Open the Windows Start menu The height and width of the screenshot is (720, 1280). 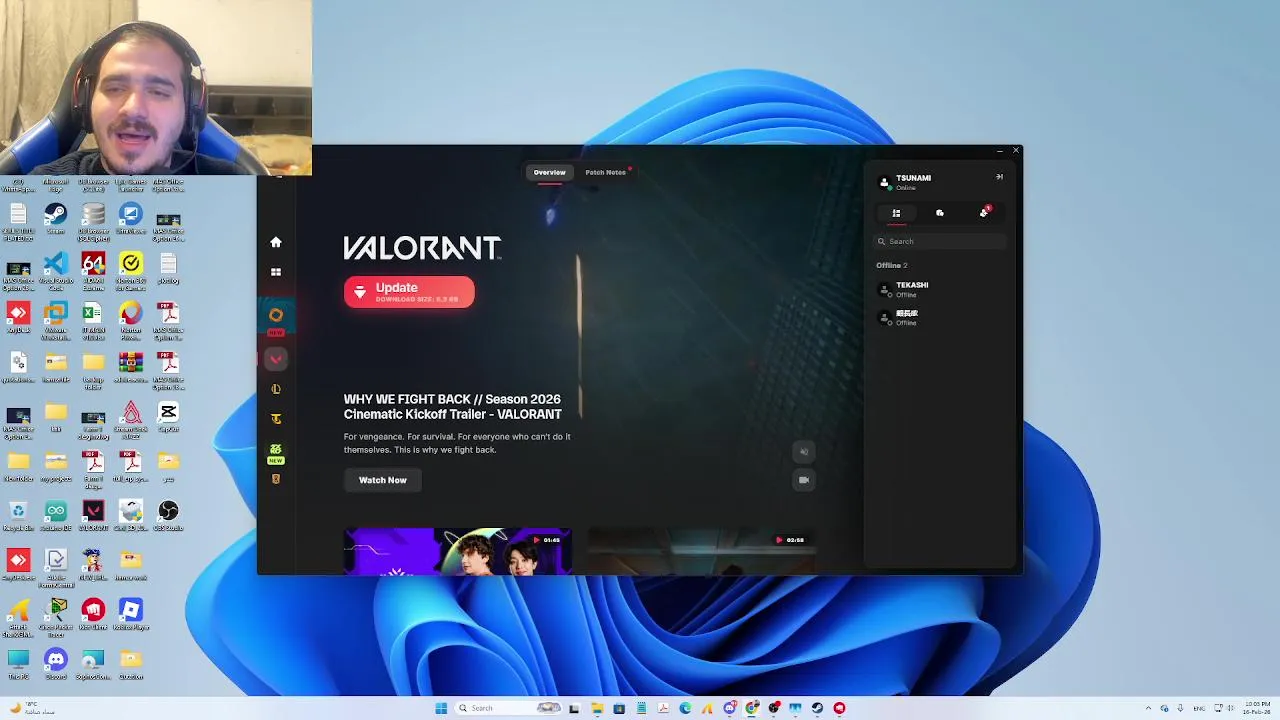[441, 708]
